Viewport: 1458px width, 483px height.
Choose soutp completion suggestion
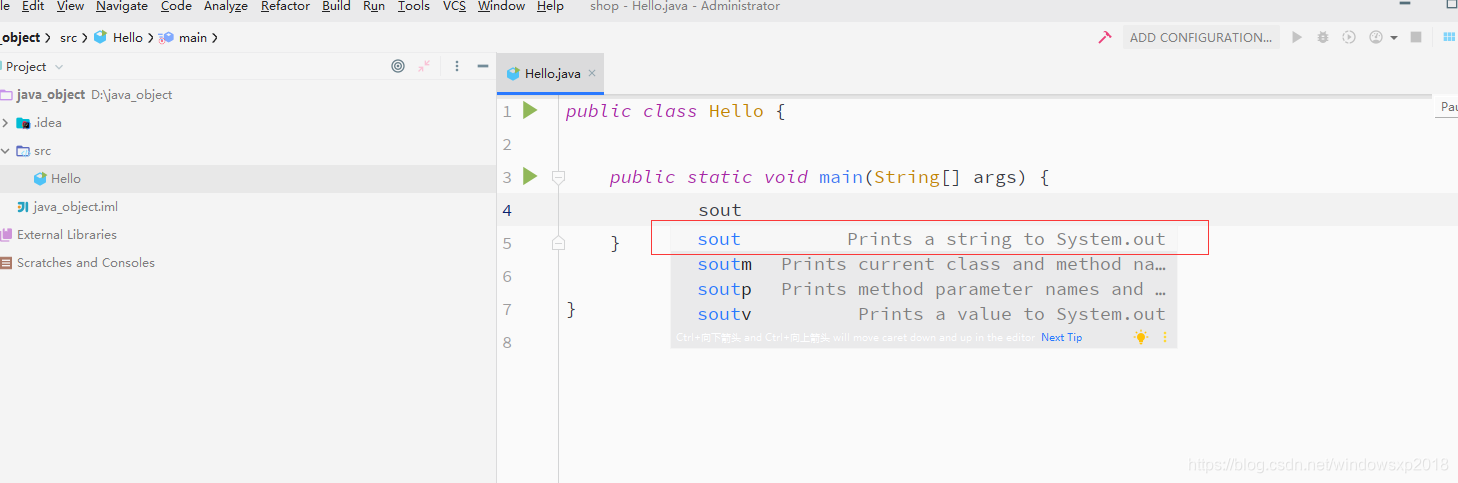(923, 289)
